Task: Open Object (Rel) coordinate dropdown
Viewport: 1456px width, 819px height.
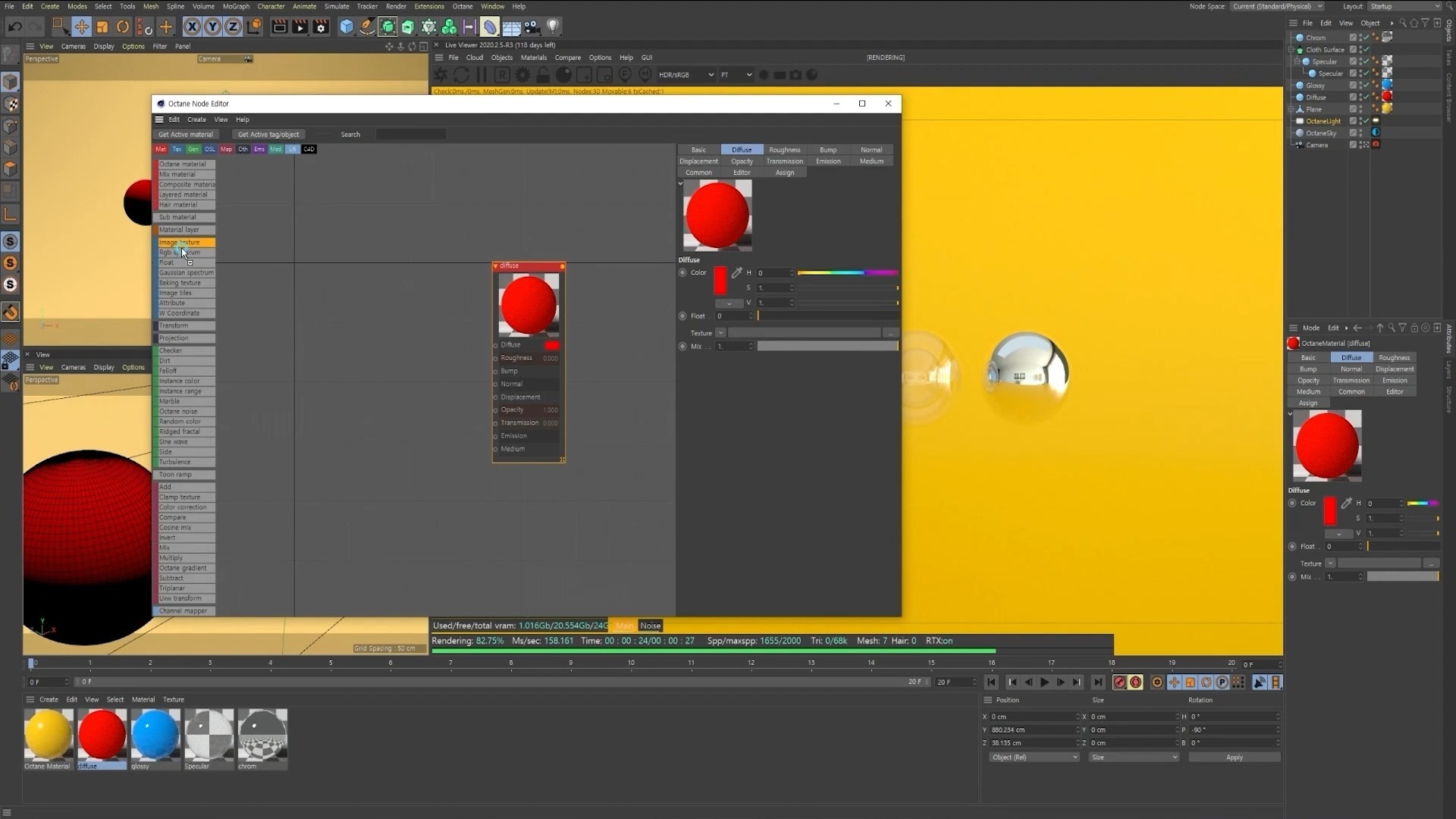Action: 1034,757
